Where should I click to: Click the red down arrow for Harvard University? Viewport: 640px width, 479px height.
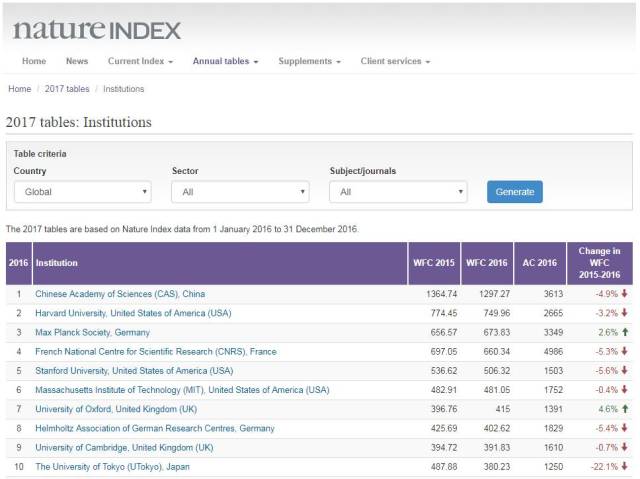pos(624,312)
